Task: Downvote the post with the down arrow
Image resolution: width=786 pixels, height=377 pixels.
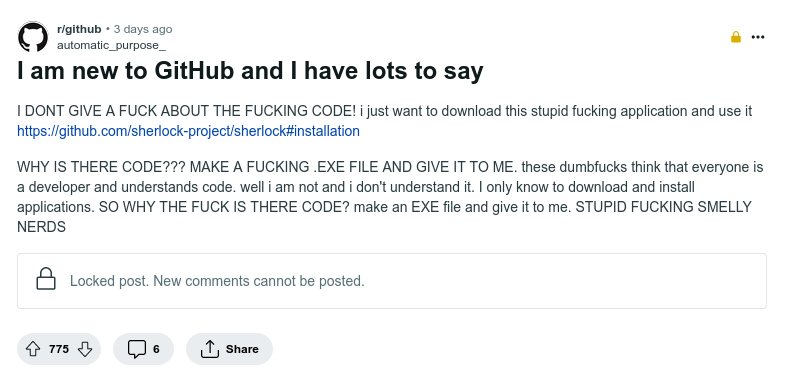Action: pyautogui.click(x=85, y=349)
